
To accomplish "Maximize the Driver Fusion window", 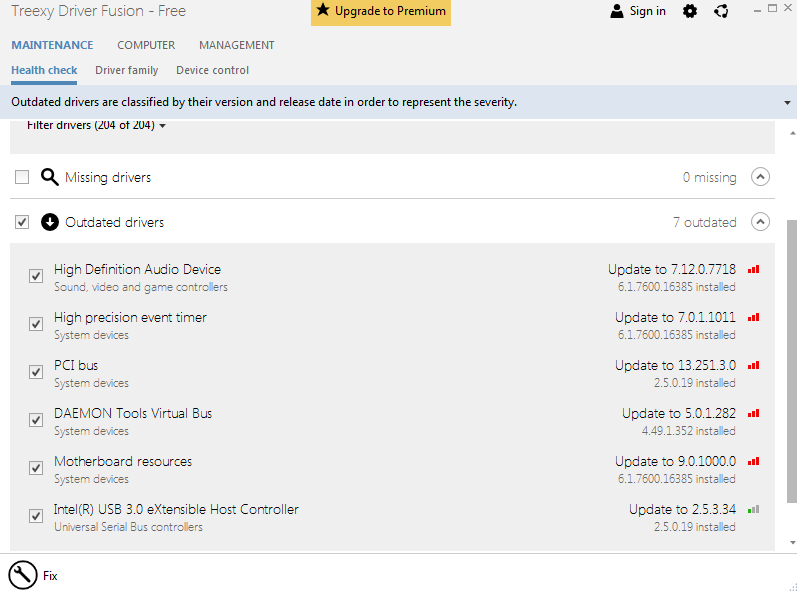I will point(772,9).
